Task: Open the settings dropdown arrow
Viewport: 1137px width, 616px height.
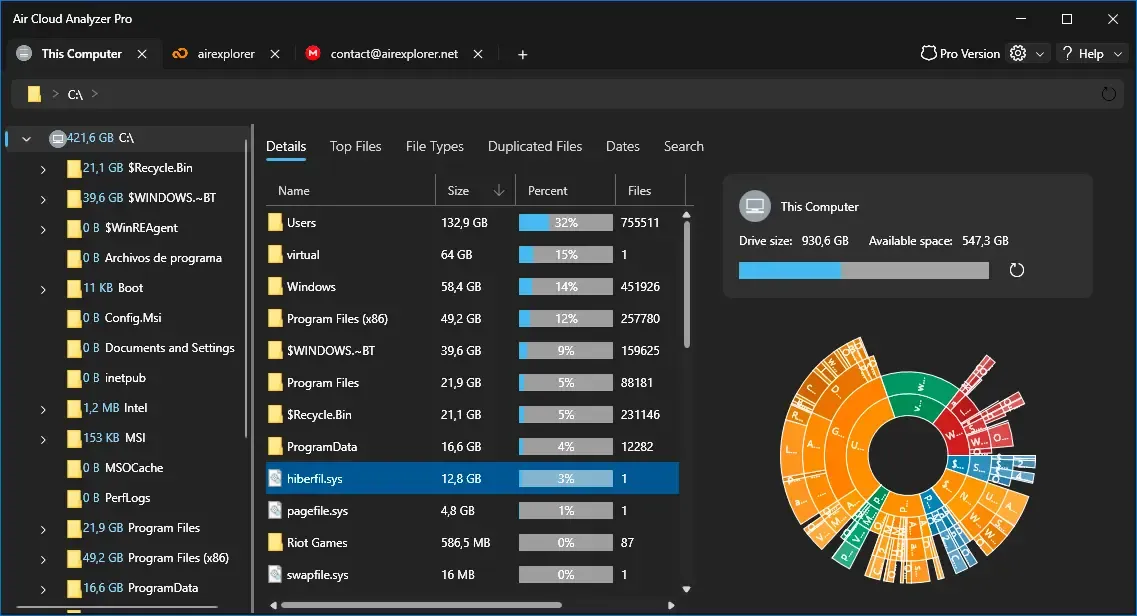Action: pos(1040,54)
